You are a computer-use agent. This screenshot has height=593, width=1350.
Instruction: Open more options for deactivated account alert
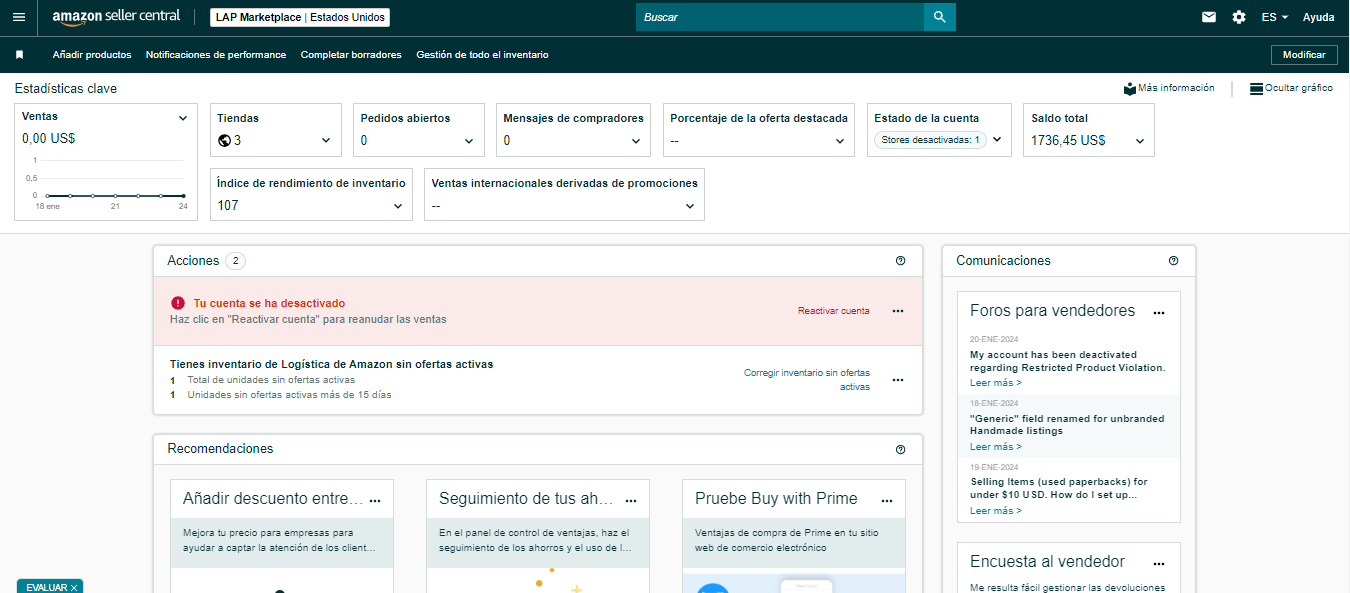[x=898, y=311]
